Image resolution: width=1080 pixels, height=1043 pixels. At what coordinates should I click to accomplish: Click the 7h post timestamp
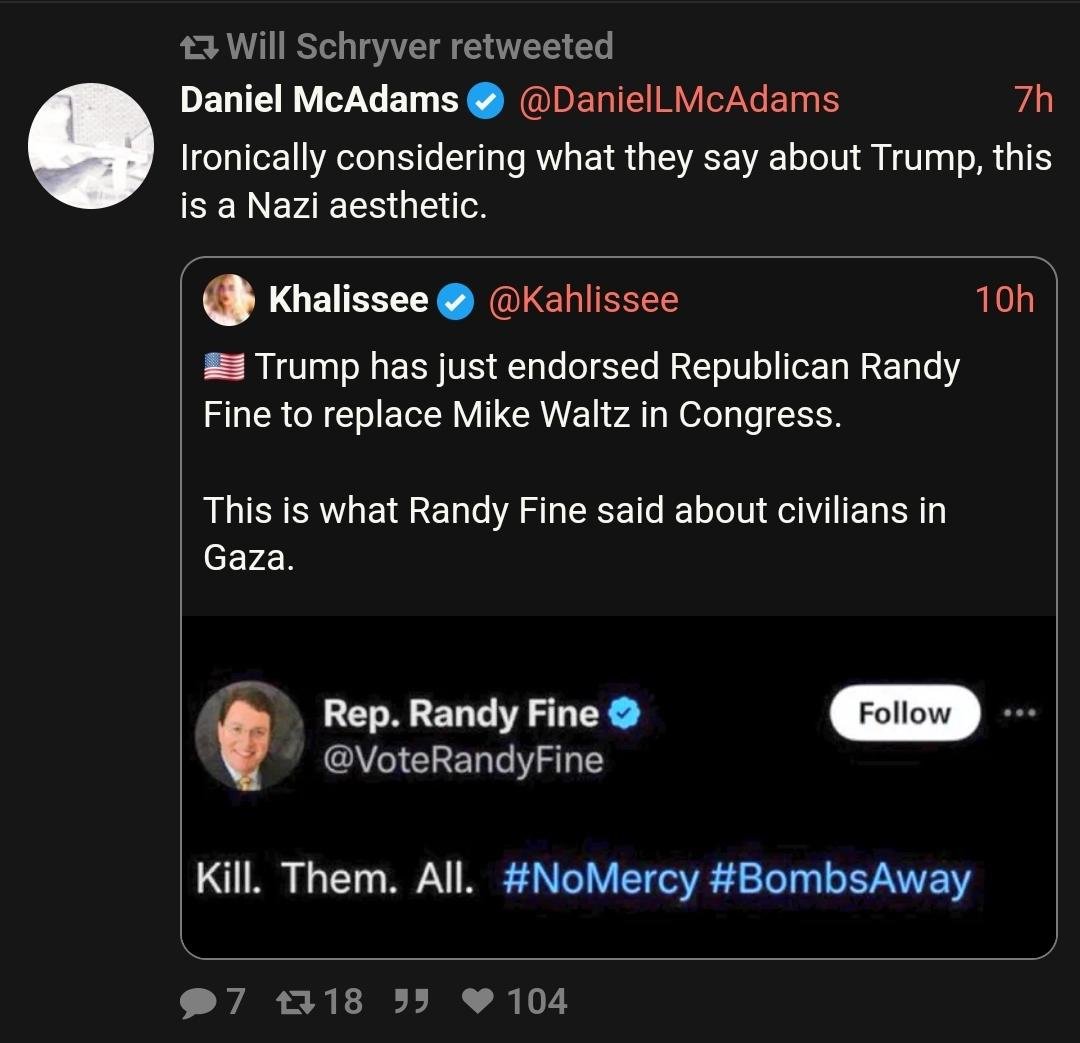pos(1033,100)
